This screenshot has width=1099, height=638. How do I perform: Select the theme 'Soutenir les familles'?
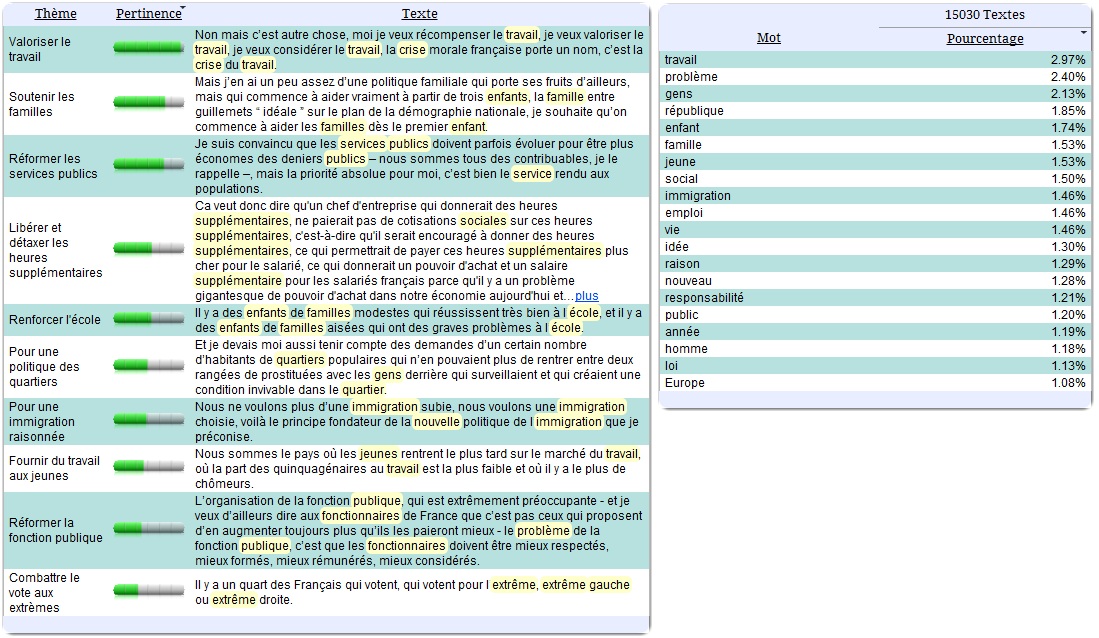[41, 104]
